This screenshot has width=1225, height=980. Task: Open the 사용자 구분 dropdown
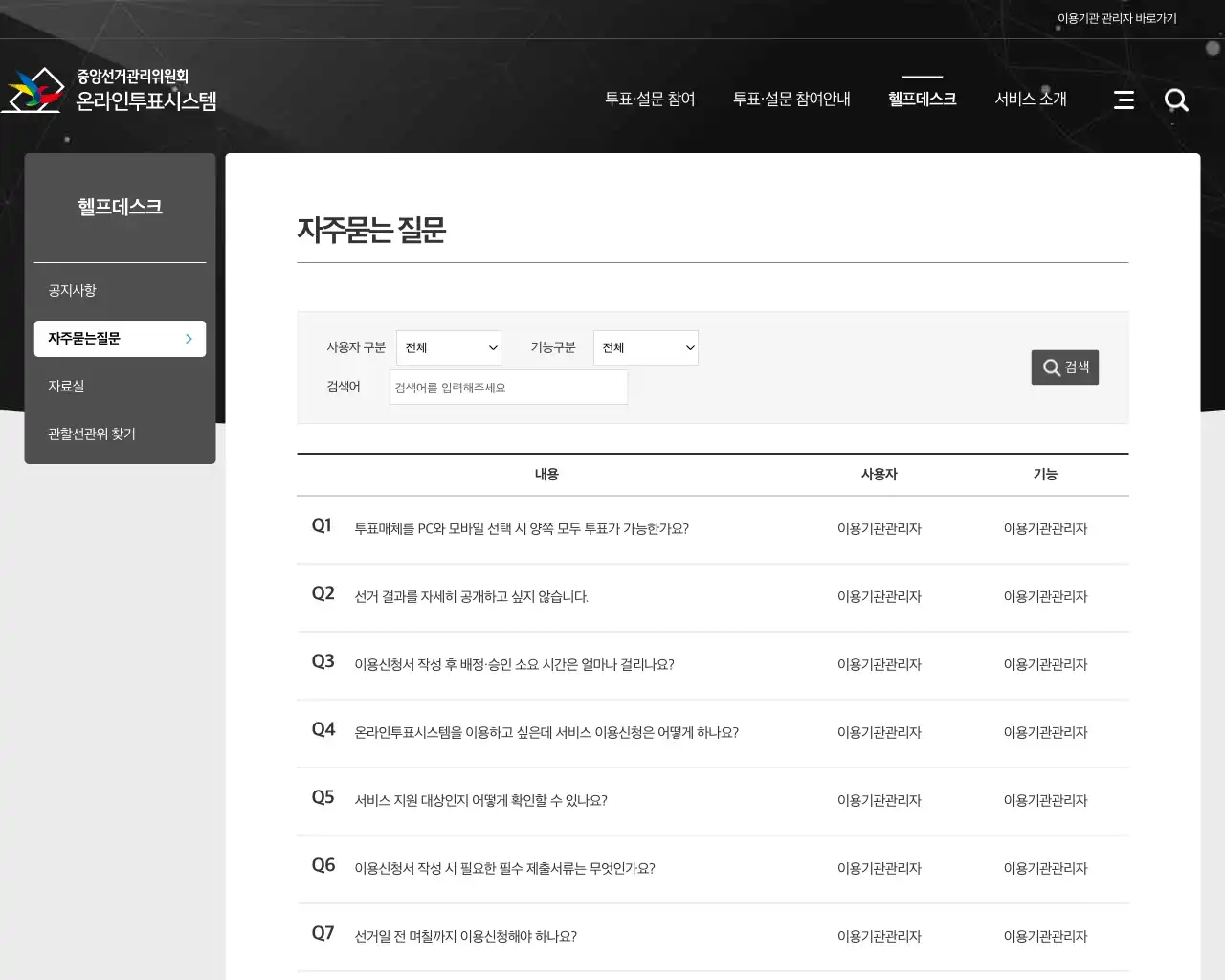[449, 347]
